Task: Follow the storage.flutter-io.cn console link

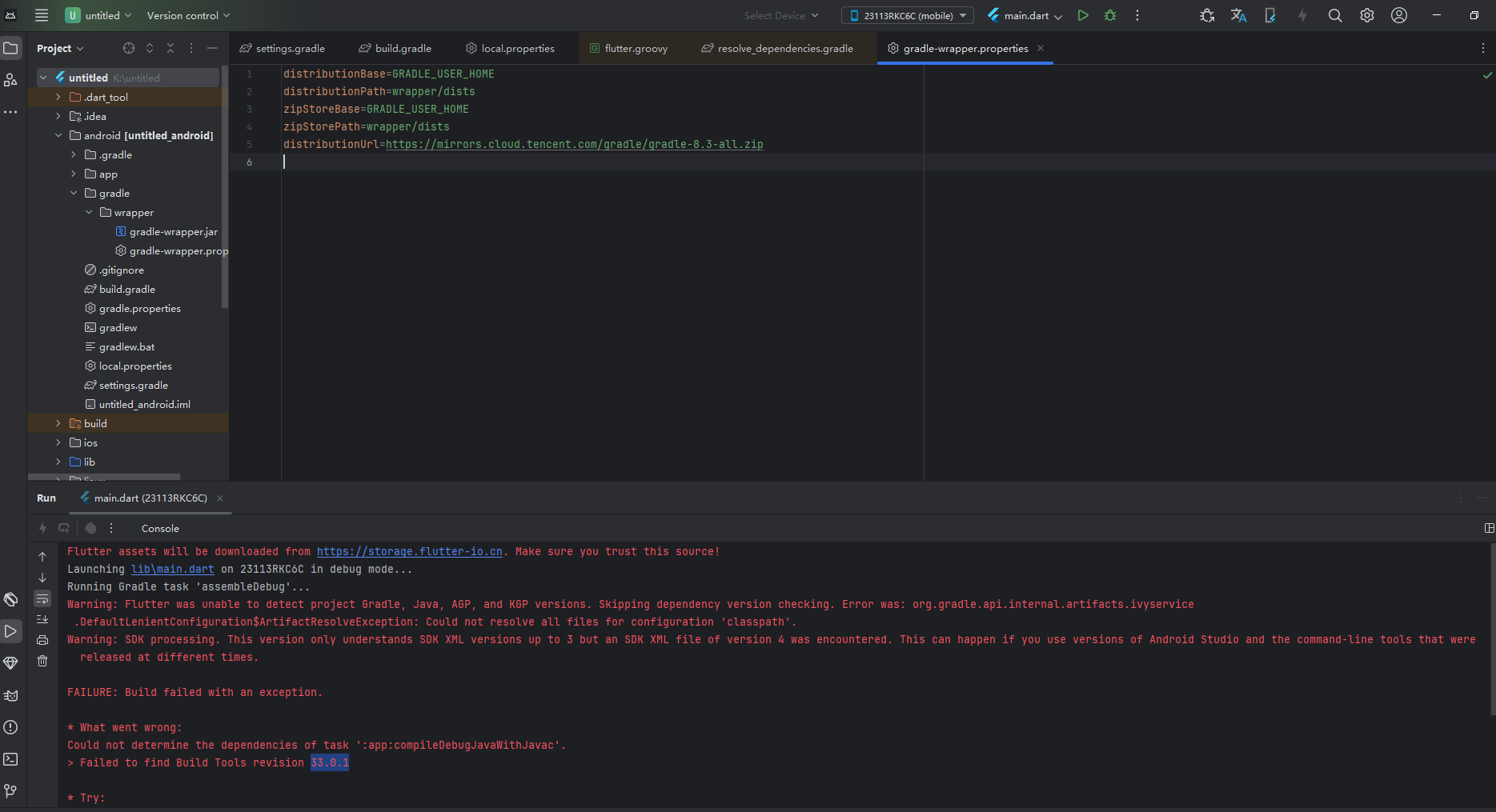Action: point(410,551)
